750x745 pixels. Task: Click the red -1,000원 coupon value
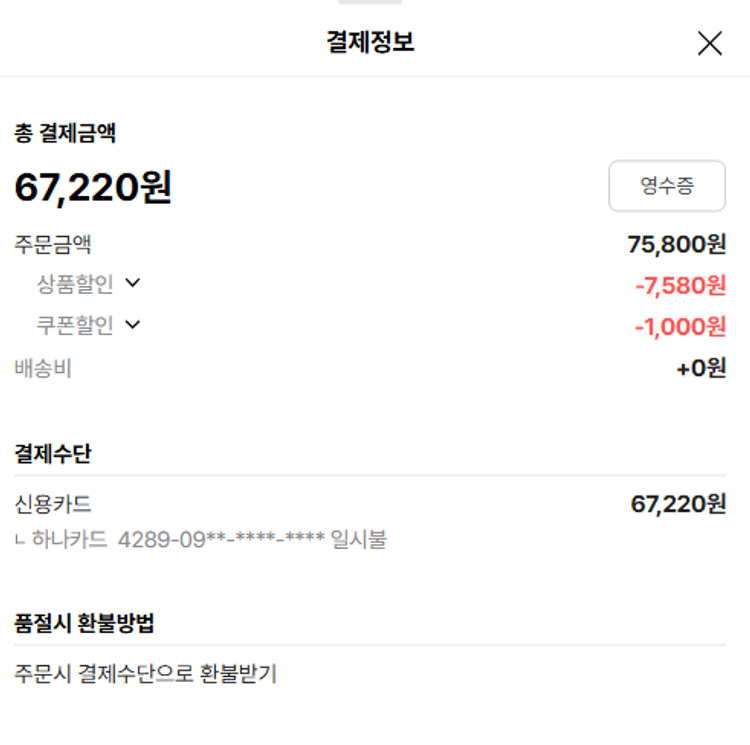point(680,327)
